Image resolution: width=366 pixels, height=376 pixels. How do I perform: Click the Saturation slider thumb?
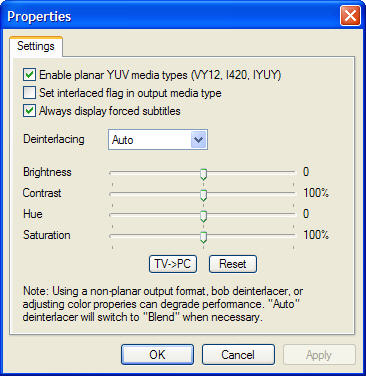tap(203, 238)
